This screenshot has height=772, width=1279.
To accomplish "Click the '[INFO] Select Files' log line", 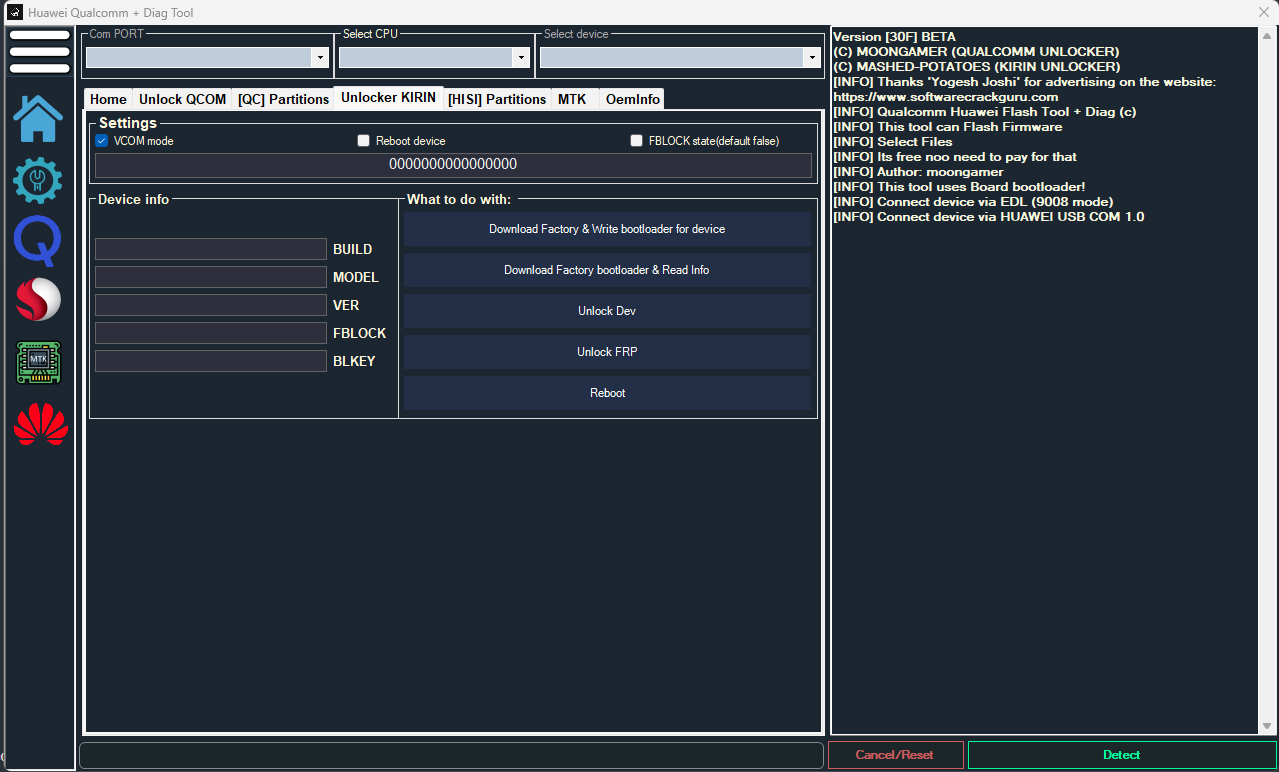I will (x=893, y=142).
